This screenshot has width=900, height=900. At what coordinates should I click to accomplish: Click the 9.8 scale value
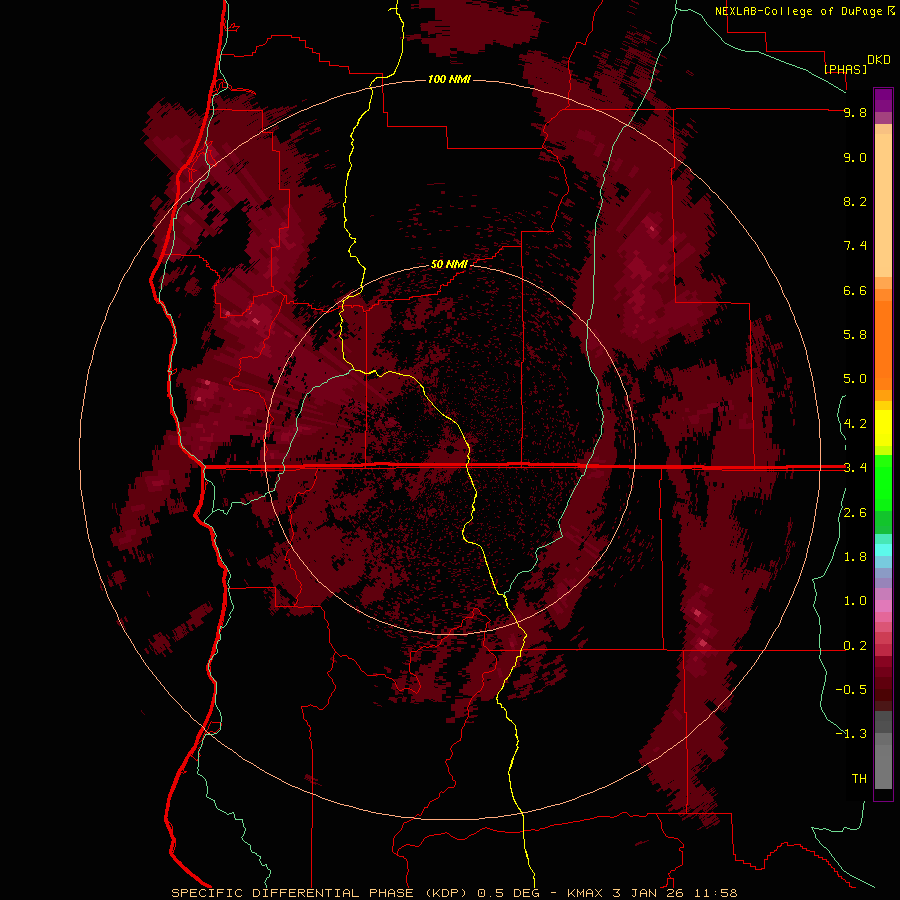pos(855,113)
